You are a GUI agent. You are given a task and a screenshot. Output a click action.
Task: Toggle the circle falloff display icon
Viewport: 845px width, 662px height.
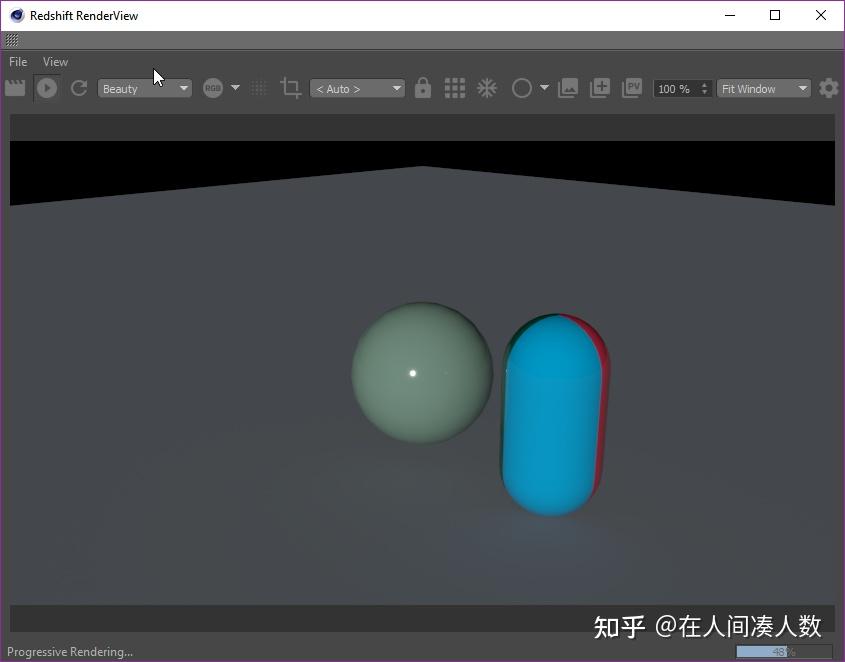point(521,88)
